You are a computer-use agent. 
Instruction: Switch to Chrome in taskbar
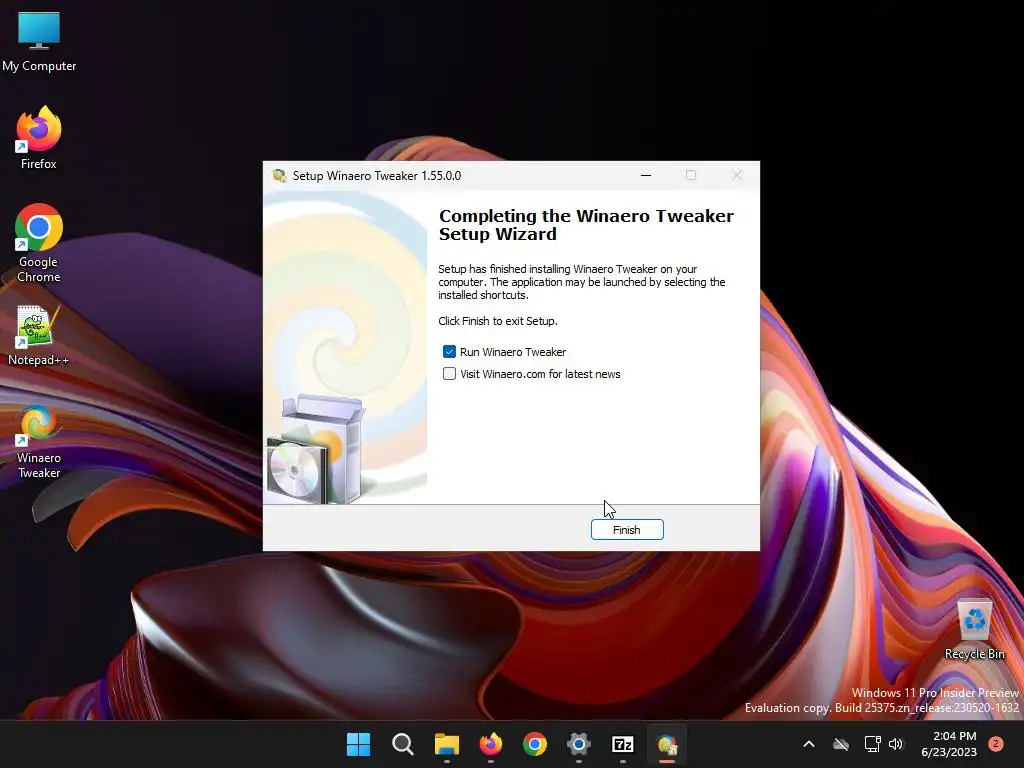(x=535, y=744)
